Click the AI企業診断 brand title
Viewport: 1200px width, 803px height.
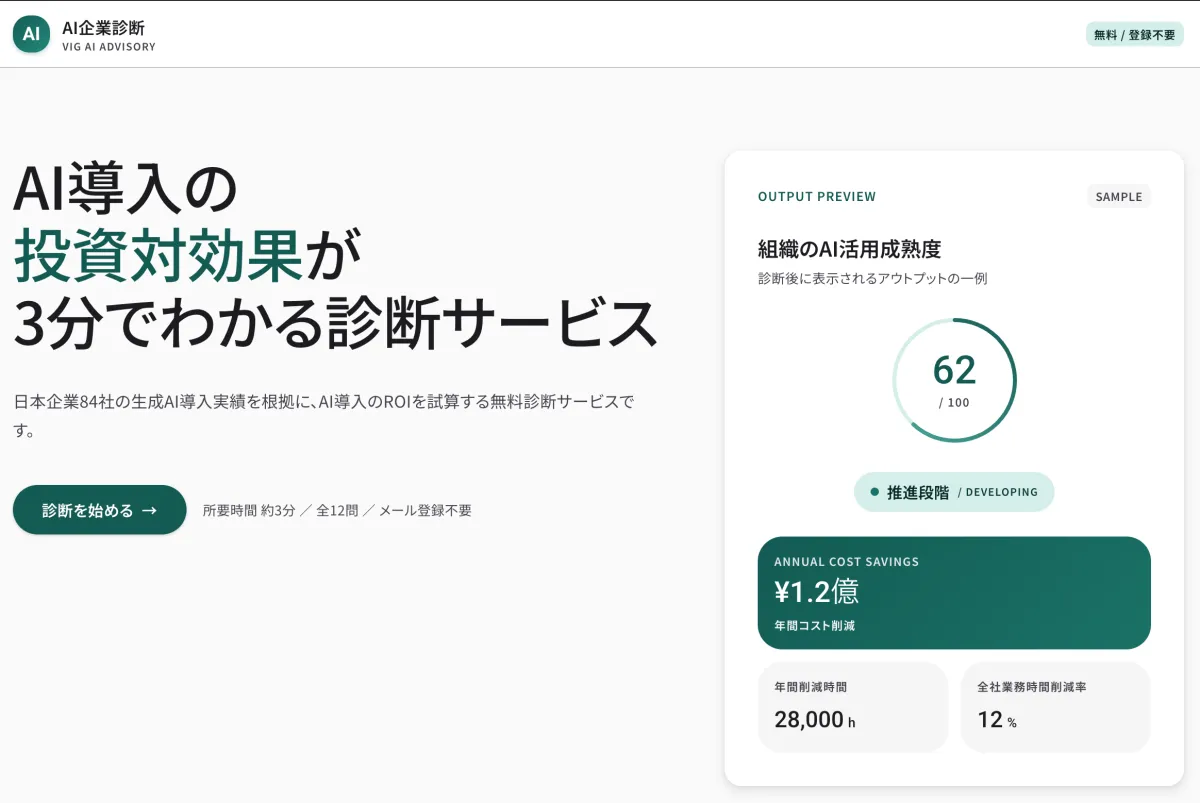tap(103, 27)
